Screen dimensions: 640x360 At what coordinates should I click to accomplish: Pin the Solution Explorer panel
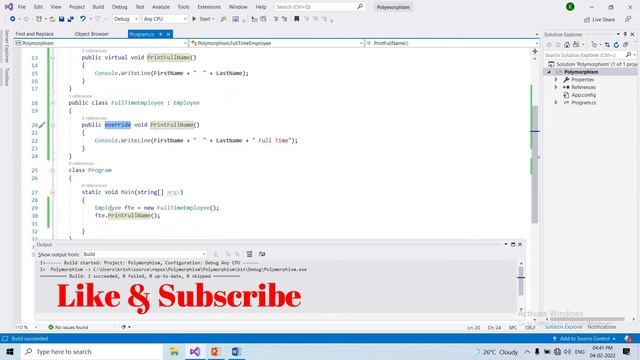click(625, 34)
